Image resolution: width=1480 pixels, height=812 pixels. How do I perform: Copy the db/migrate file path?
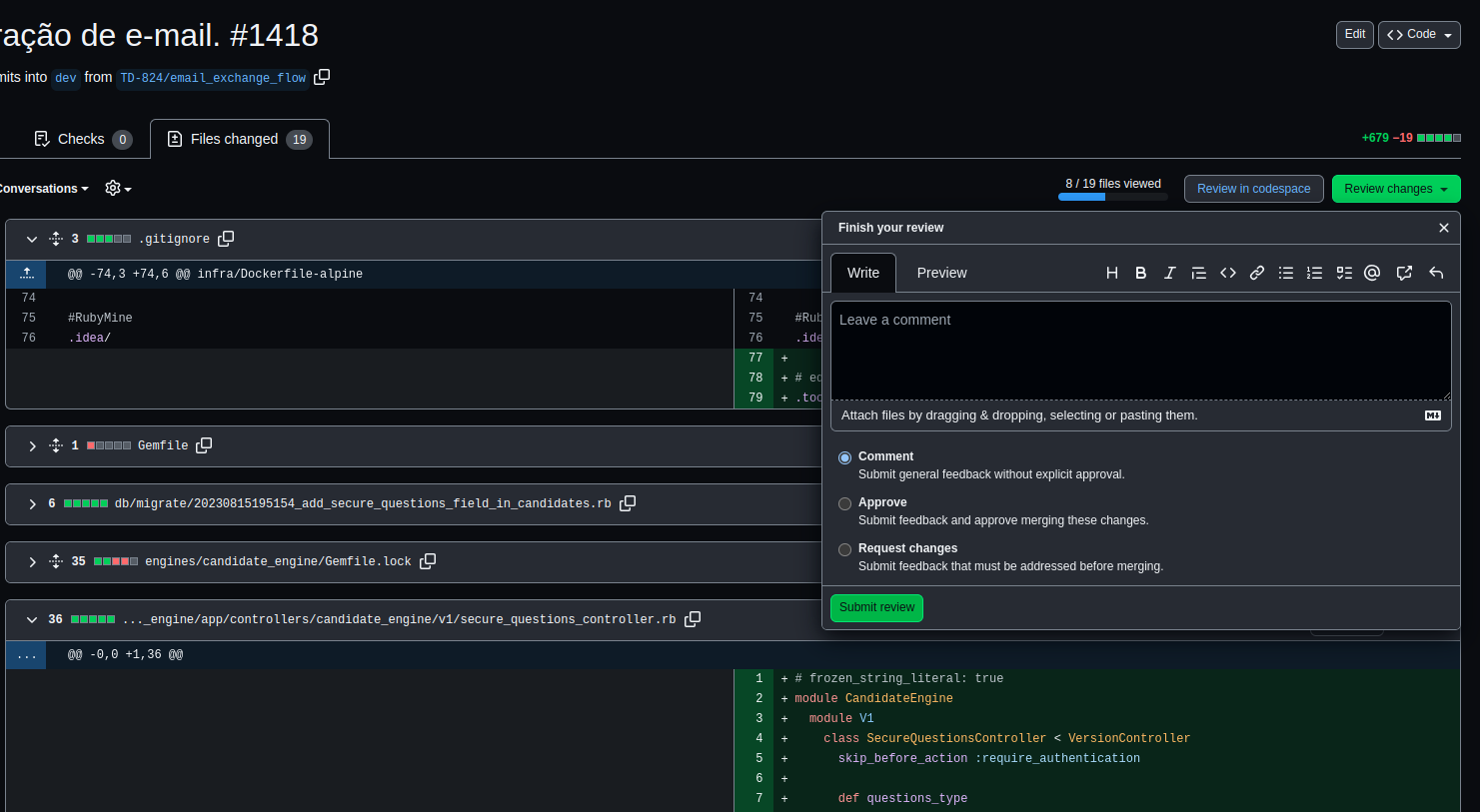tap(628, 503)
